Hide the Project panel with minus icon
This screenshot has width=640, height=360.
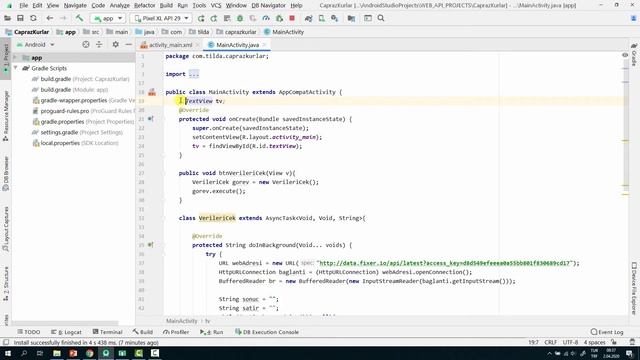129,44
